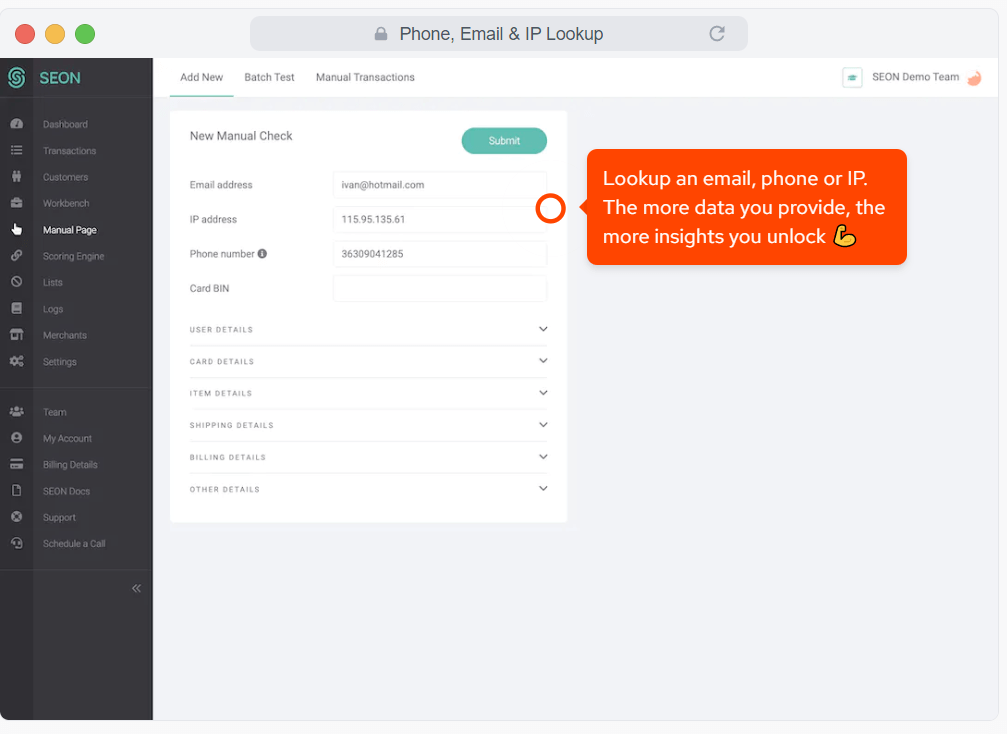Select Manual Page in the sidebar
The width and height of the screenshot is (1007, 734).
69,229
